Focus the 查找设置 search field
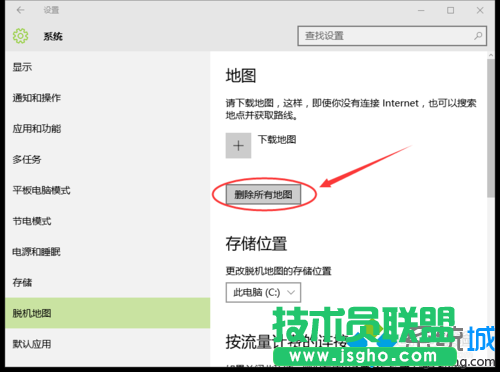This screenshot has width=500, height=372. [392, 36]
